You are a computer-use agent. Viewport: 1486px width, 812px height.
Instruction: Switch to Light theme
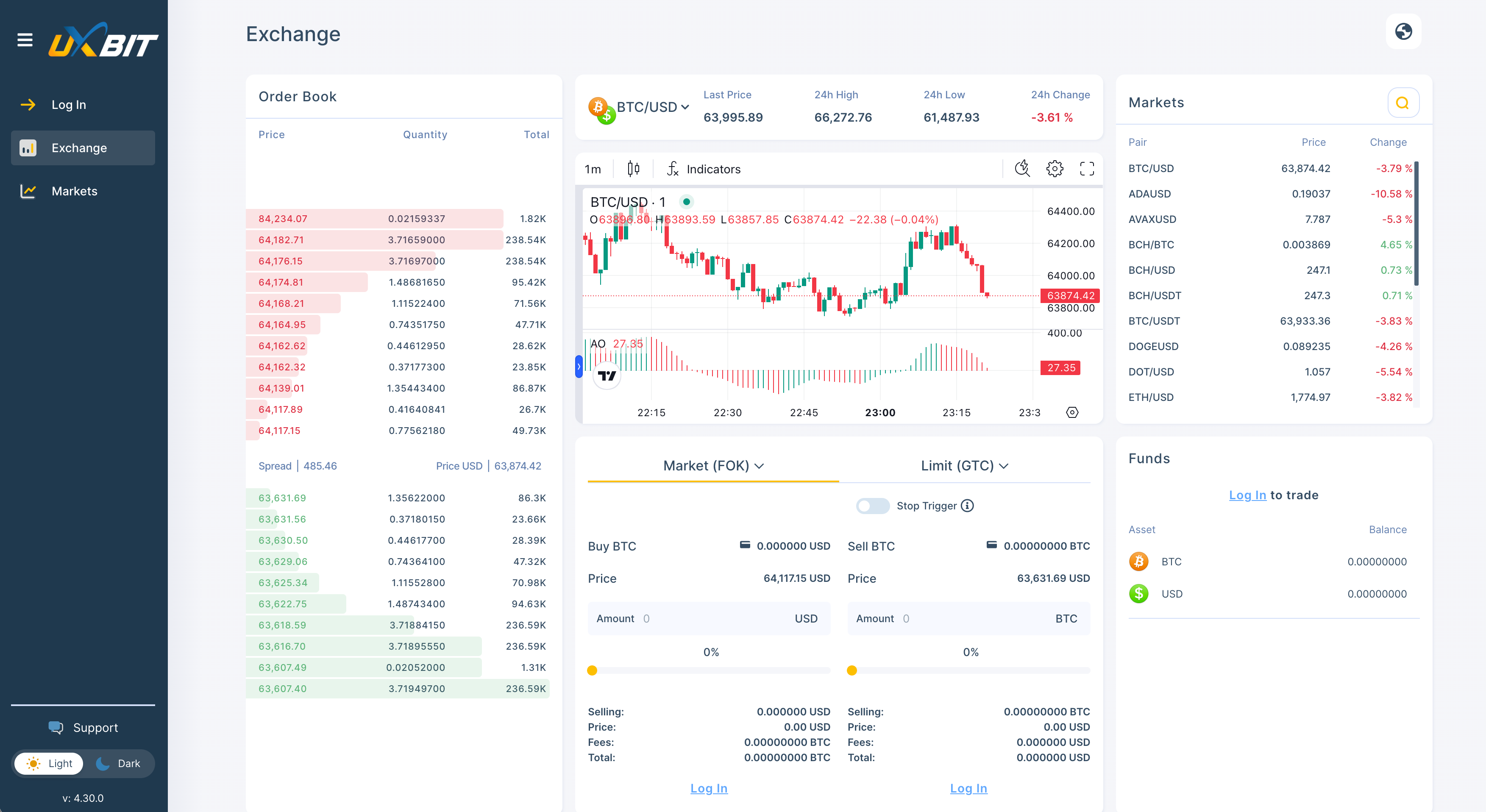click(x=49, y=763)
